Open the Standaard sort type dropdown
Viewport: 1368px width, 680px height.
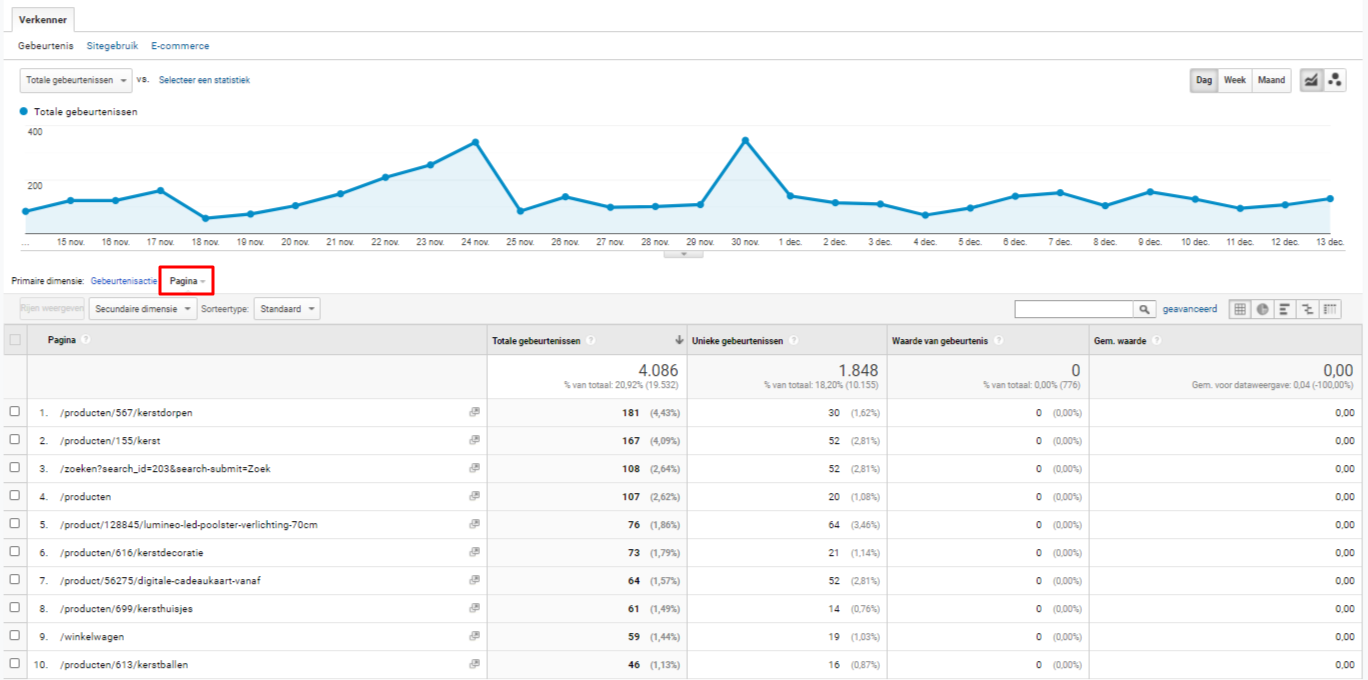287,310
